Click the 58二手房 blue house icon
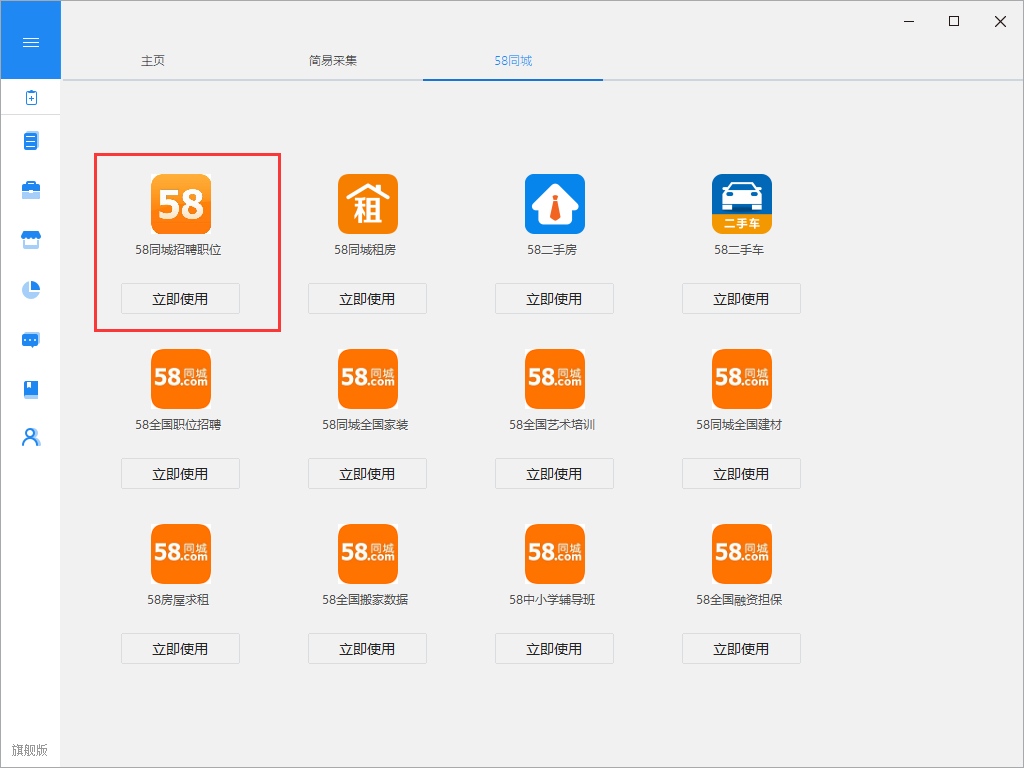This screenshot has width=1024, height=768. [554, 204]
